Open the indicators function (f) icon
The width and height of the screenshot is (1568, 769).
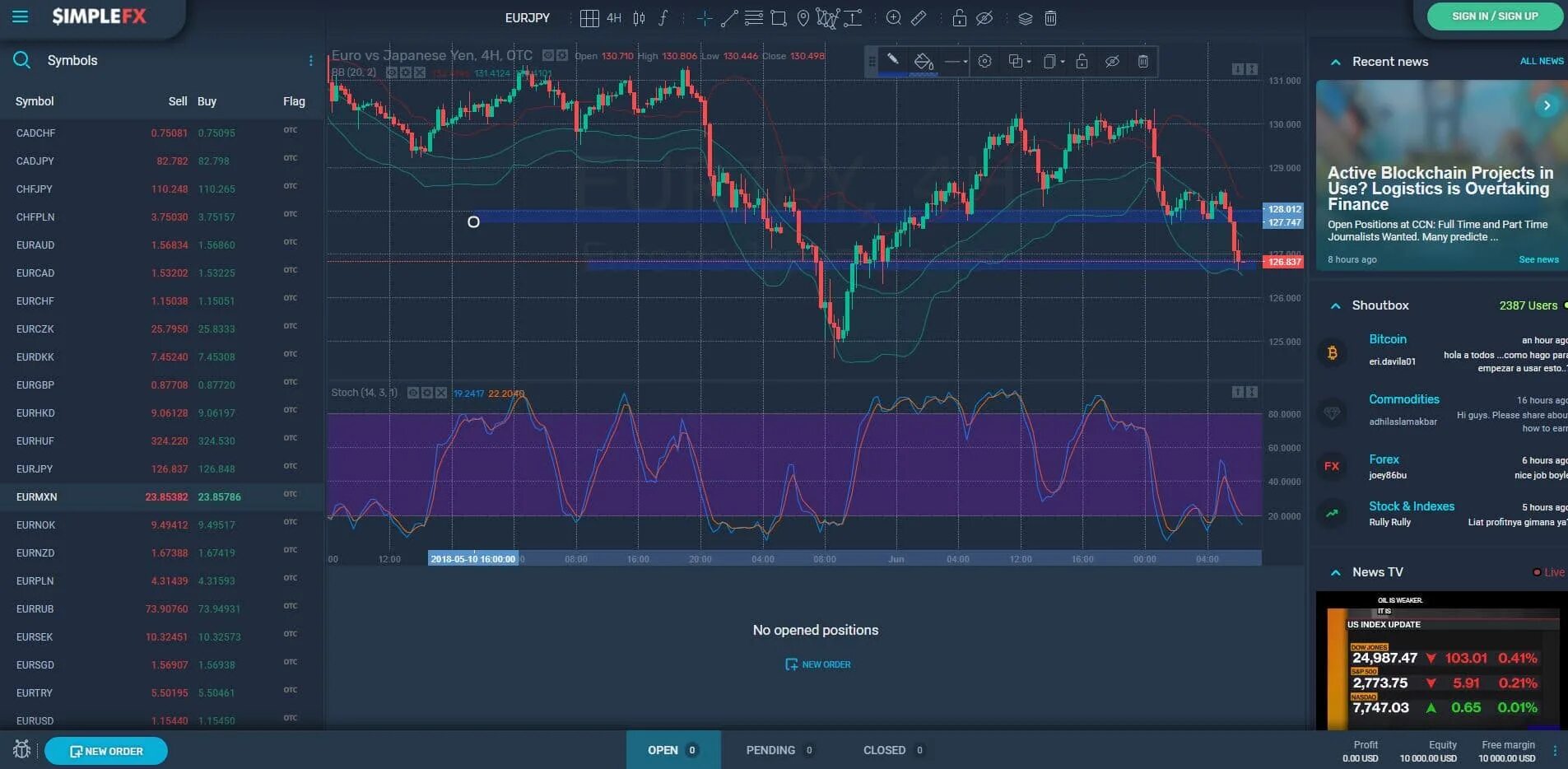(664, 18)
